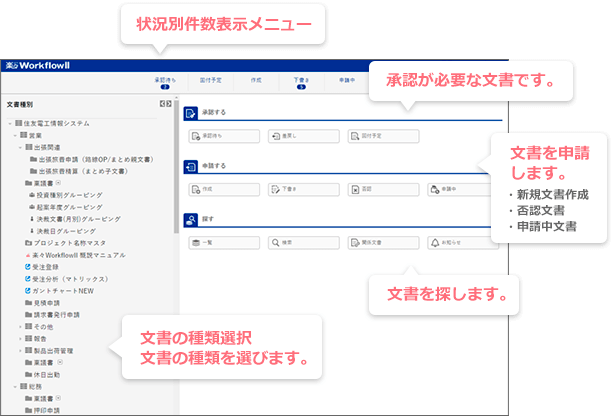Click the 文書種別 panel scrollbar
This screenshot has height=416, width=613.
coord(176,166)
